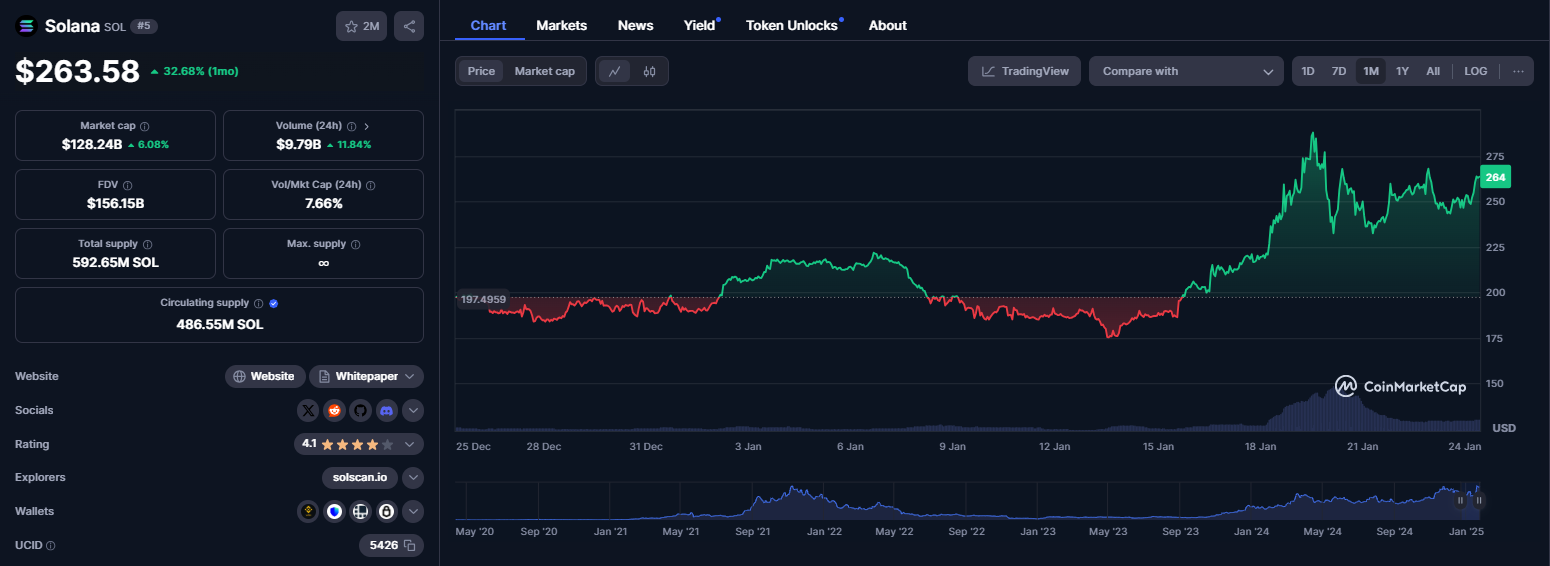Open the Reddit social icon
Screen dimensions: 1550x566
[x=334, y=410]
